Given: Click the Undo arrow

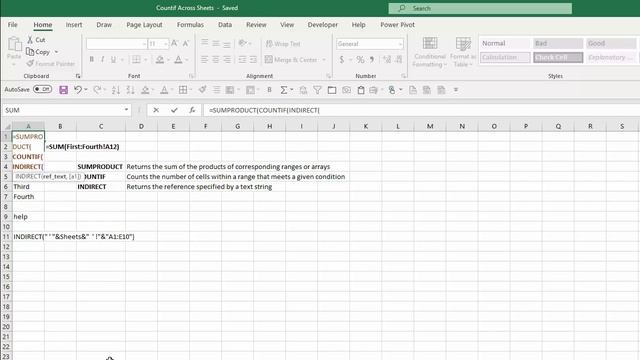Looking at the screenshot, I should (78, 89).
